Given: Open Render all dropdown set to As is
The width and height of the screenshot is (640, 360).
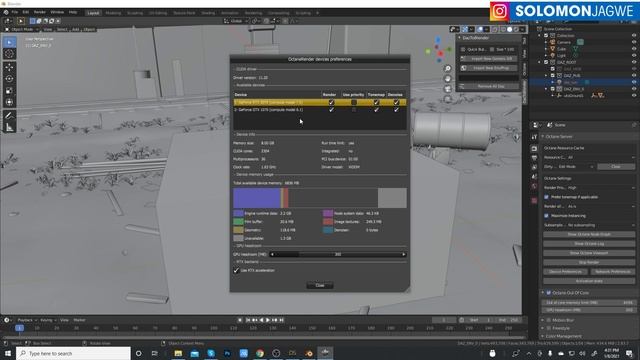Looking at the screenshot, I should point(602,207).
